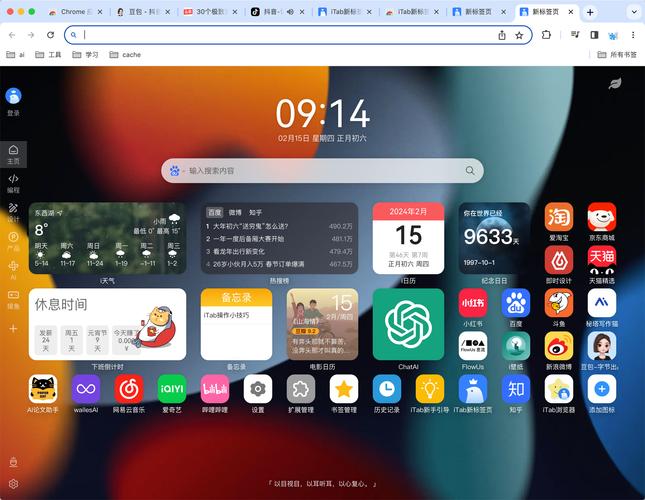Open the iTab浏览器 app icon
The image size is (645, 500).
tap(559, 389)
